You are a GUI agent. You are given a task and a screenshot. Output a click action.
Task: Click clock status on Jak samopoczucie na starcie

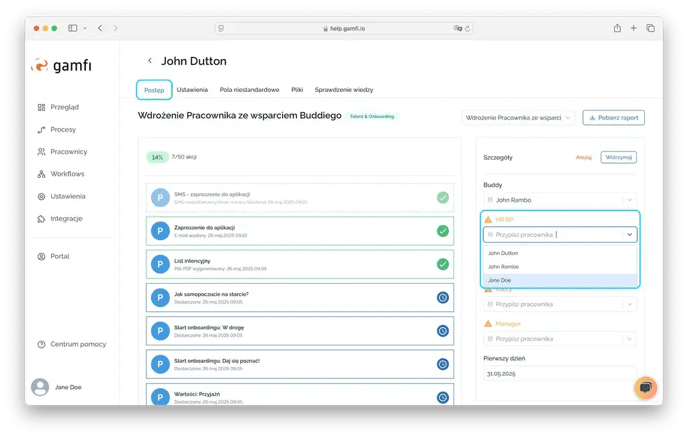pos(442,297)
